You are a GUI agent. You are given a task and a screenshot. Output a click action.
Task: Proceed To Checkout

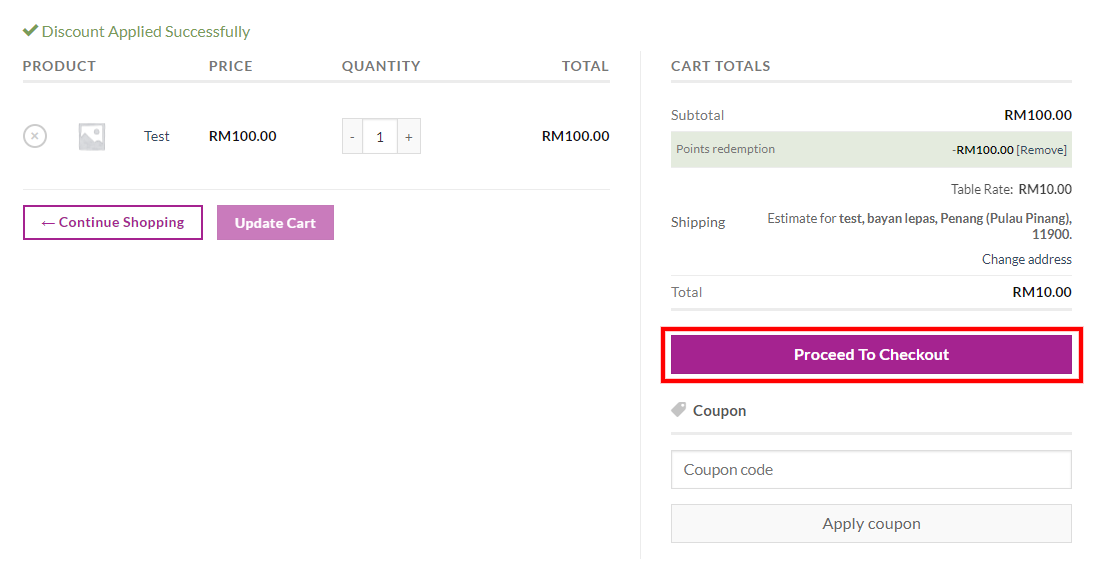[871, 355]
